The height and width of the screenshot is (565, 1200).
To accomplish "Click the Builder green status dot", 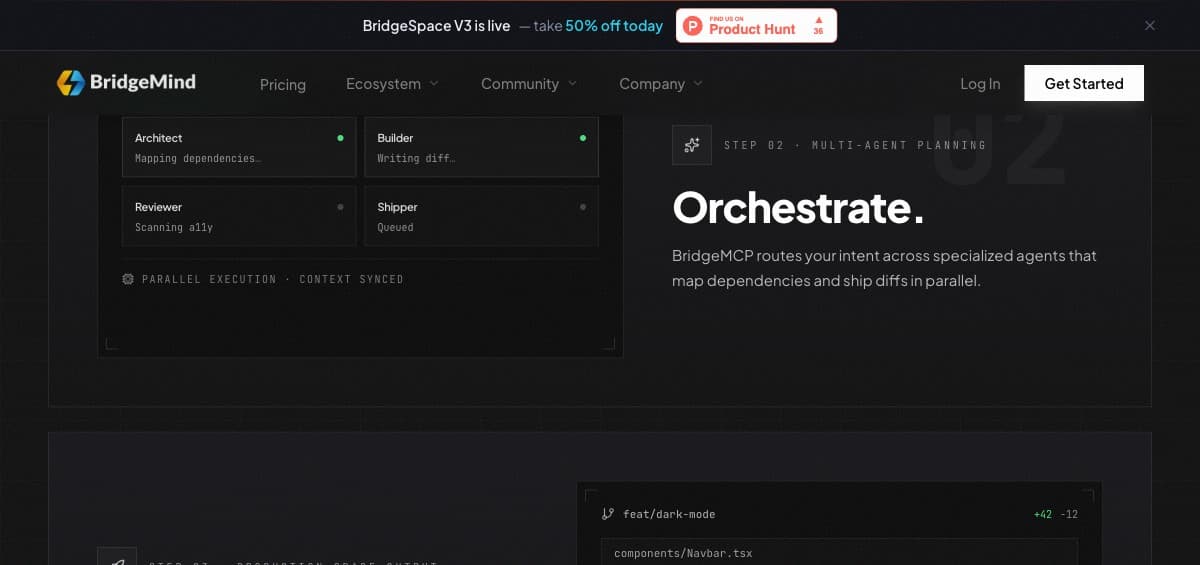I will click(583, 138).
